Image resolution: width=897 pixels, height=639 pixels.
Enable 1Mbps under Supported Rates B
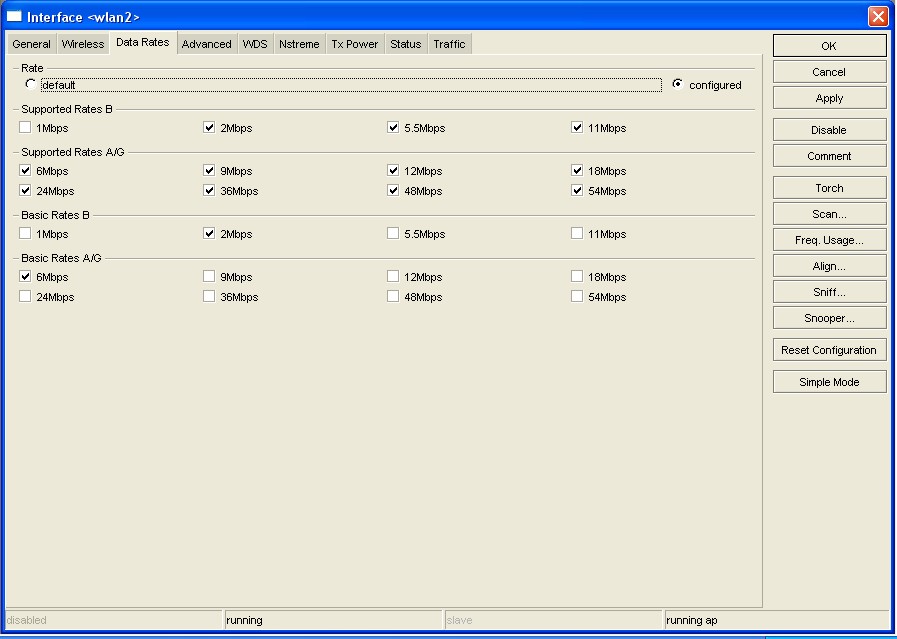25,128
